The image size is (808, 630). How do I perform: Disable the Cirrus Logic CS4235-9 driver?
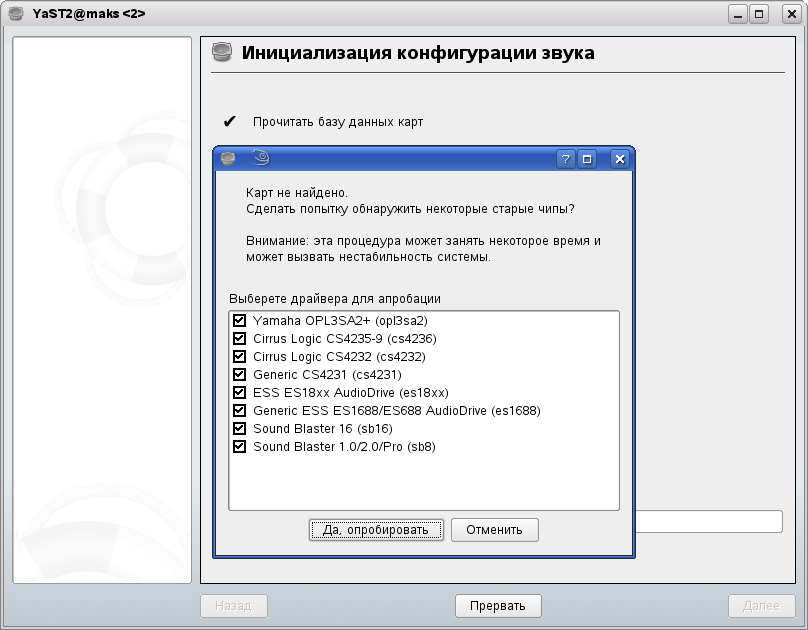[238, 338]
